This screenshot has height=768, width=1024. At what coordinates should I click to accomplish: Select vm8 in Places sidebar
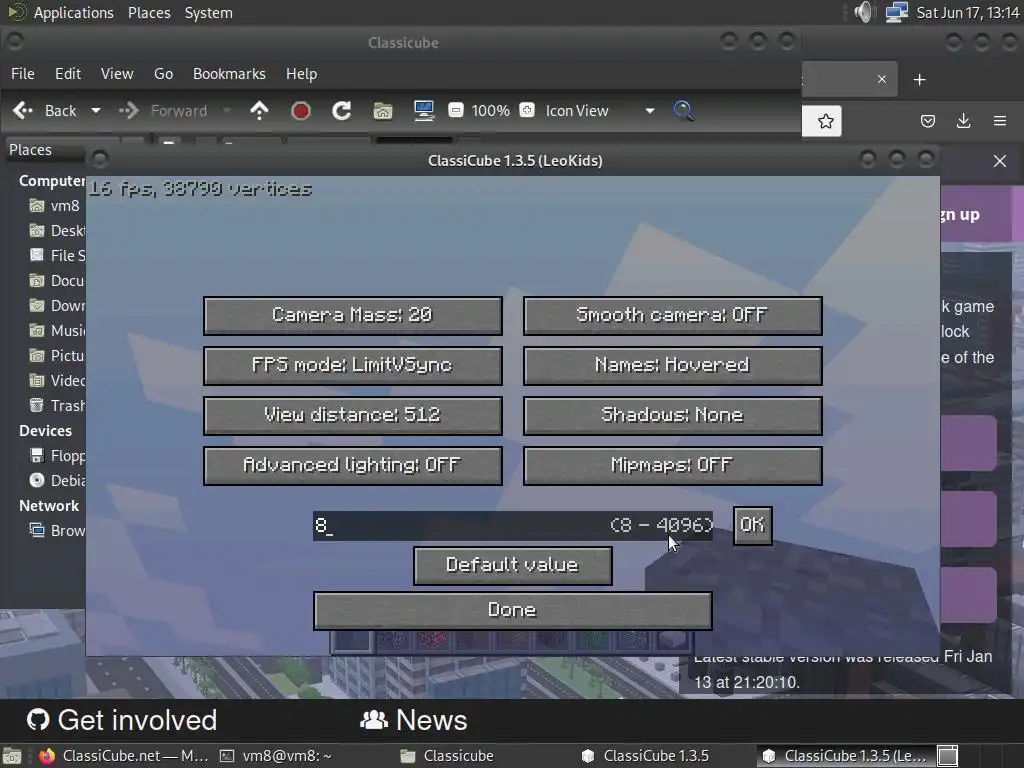(x=57, y=206)
